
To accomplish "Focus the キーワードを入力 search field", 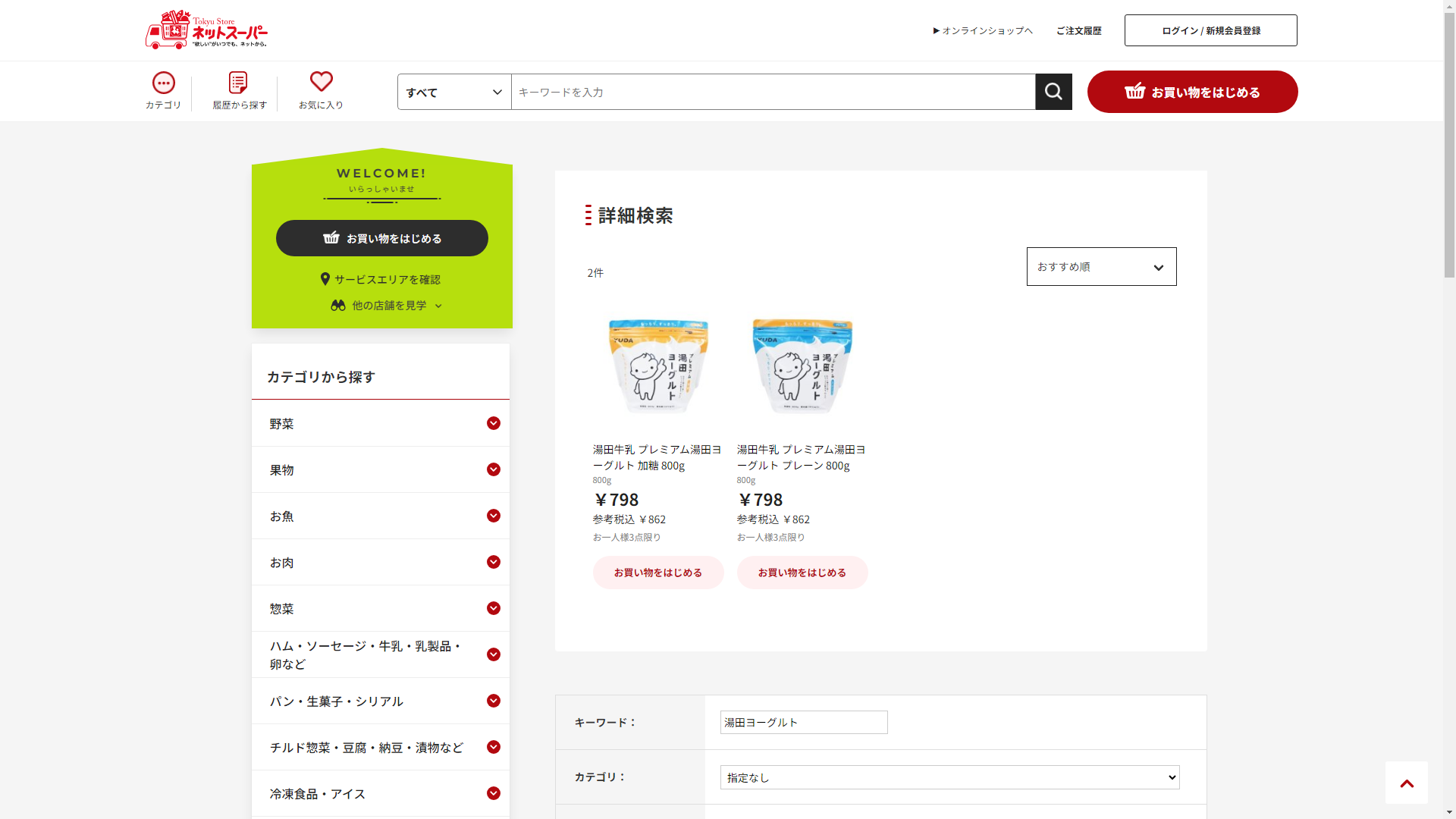I will [x=772, y=92].
